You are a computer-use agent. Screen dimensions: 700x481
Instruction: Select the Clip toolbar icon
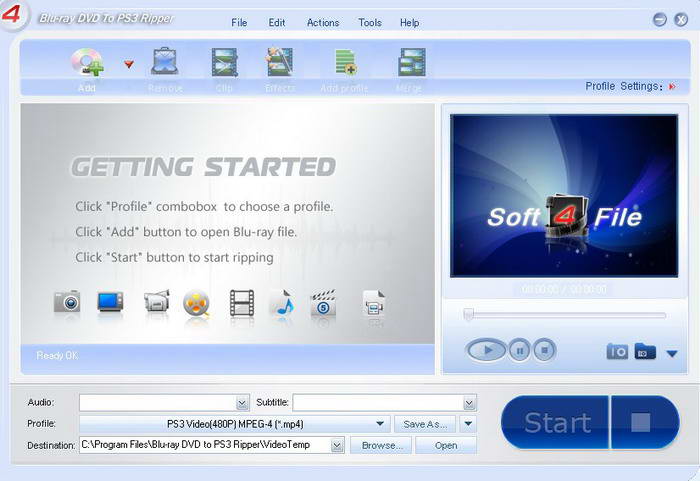tap(224, 63)
